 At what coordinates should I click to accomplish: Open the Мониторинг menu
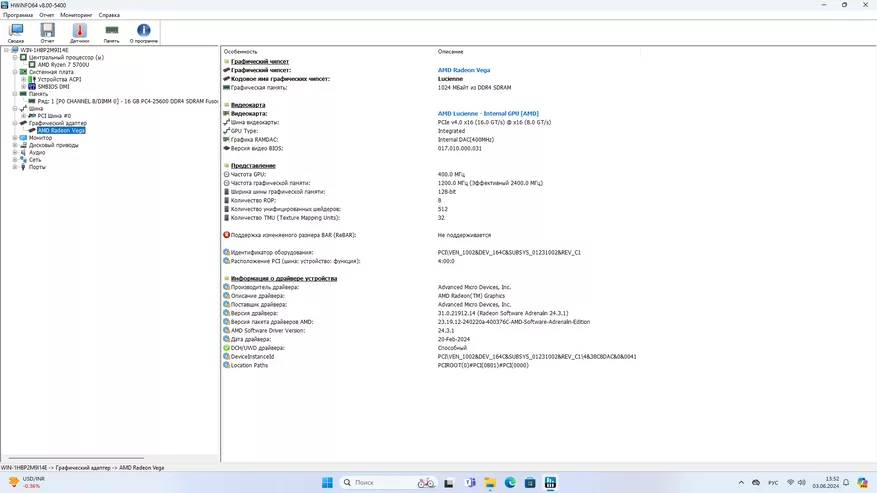click(76, 15)
